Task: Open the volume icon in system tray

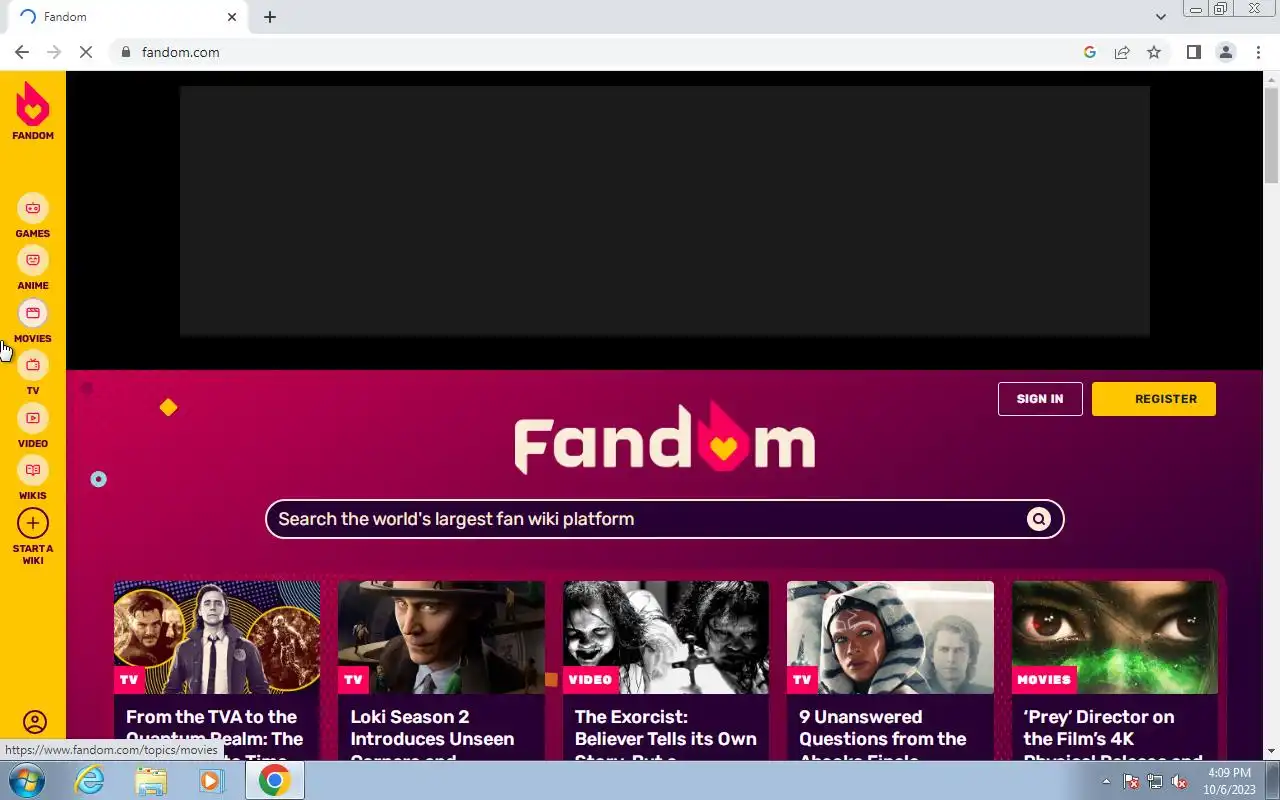Action: coord(1180,782)
